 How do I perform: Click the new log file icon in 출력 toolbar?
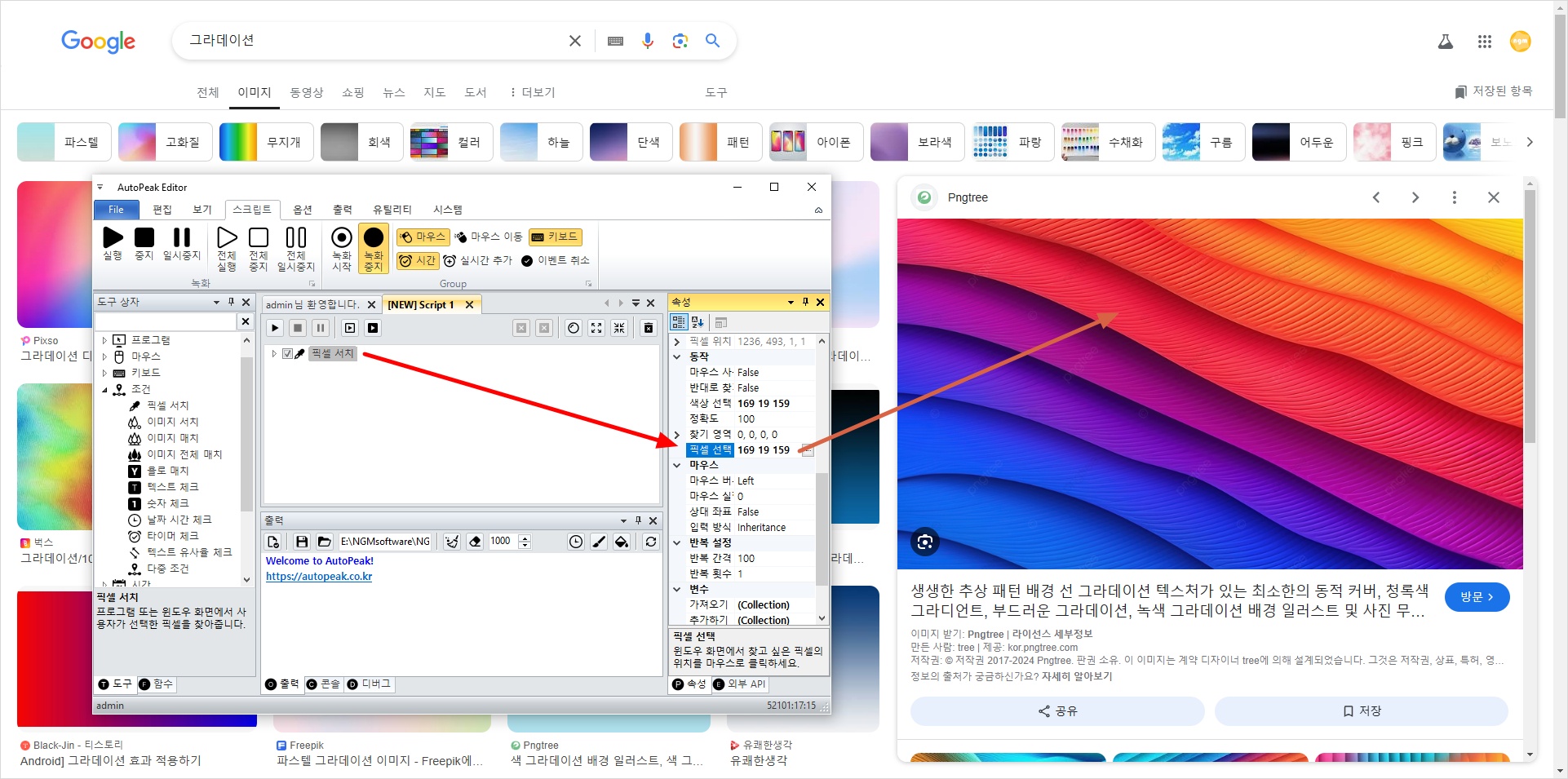click(273, 542)
